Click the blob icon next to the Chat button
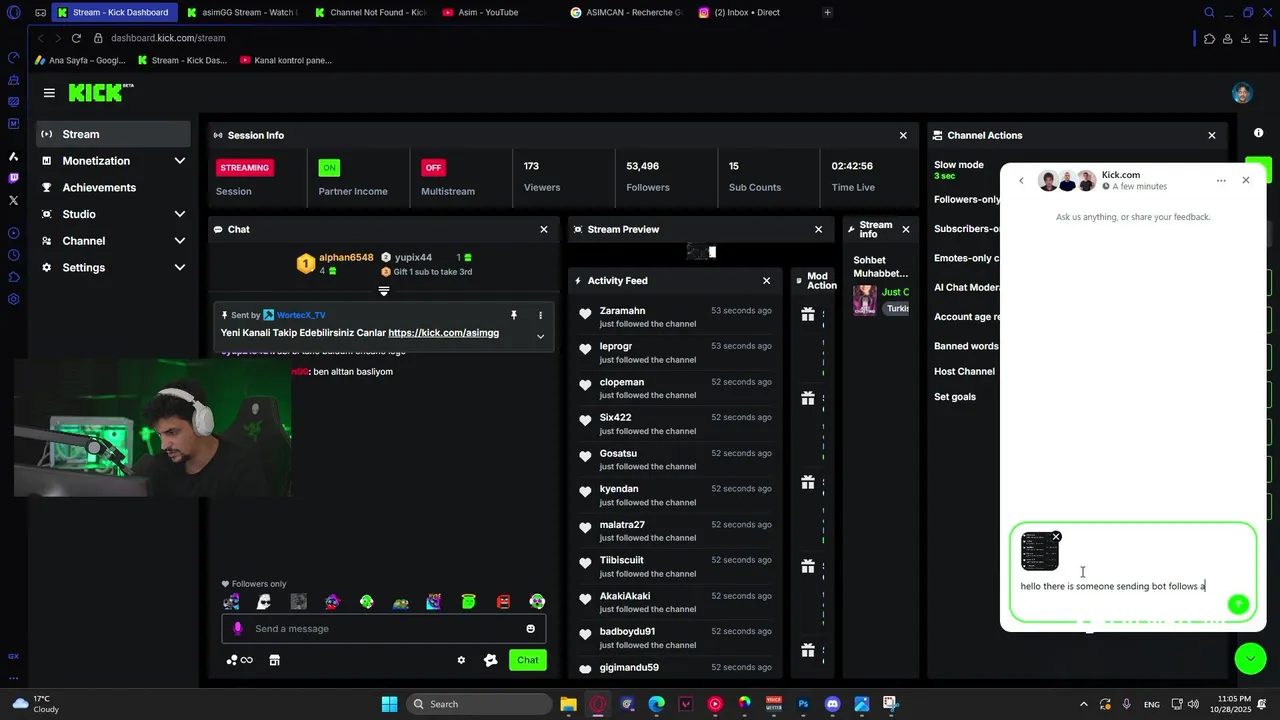 tap(490, 660)
